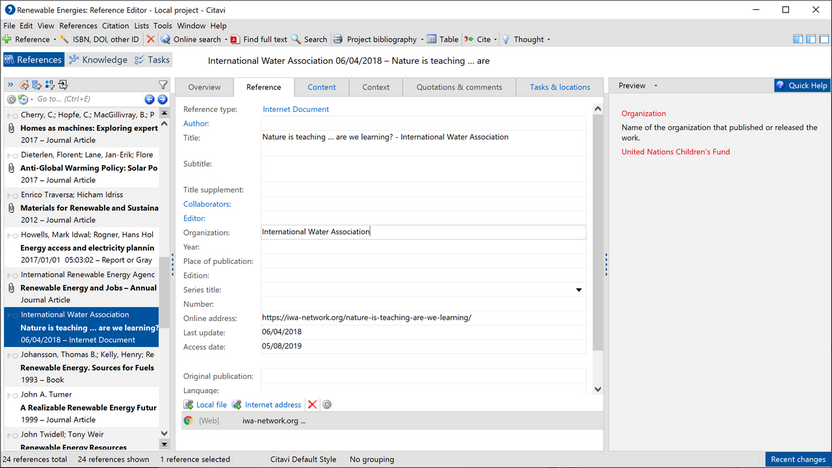
Task: Toggle read circle for International Renewable Energy Agency
Action: (x=15, y=275)
